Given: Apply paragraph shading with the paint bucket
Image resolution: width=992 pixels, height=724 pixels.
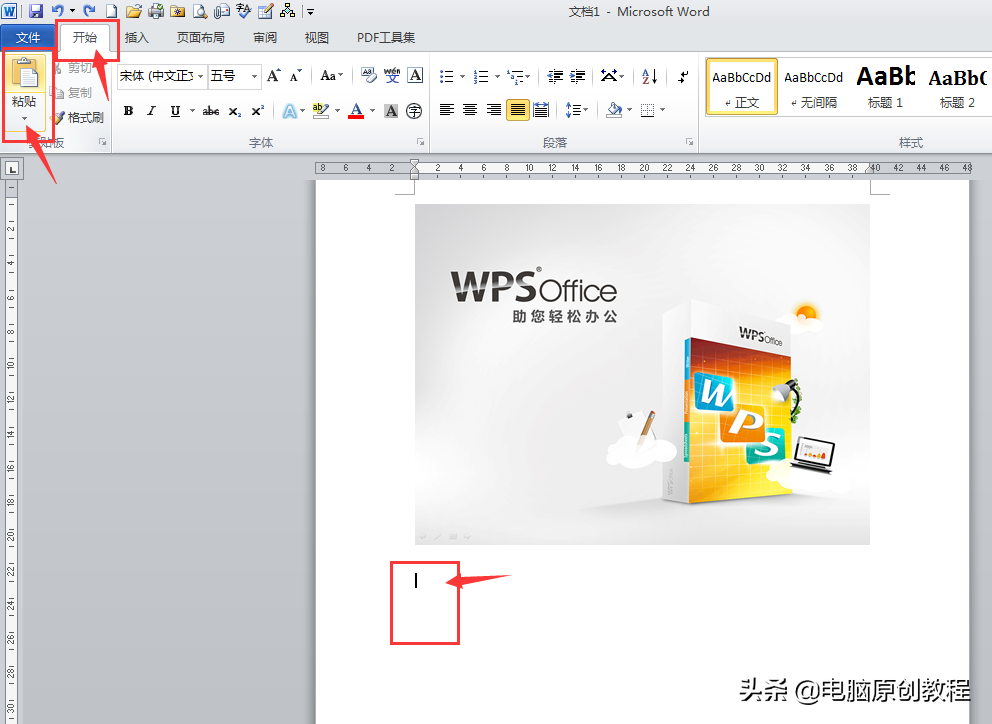Looking at the screenshot, I should 614,110.
